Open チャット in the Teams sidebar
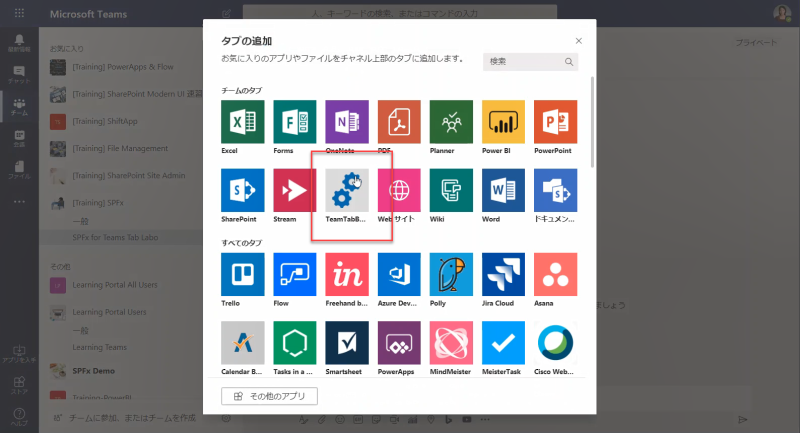The width and height of the screenshot is (800, 433). [19, 74]
